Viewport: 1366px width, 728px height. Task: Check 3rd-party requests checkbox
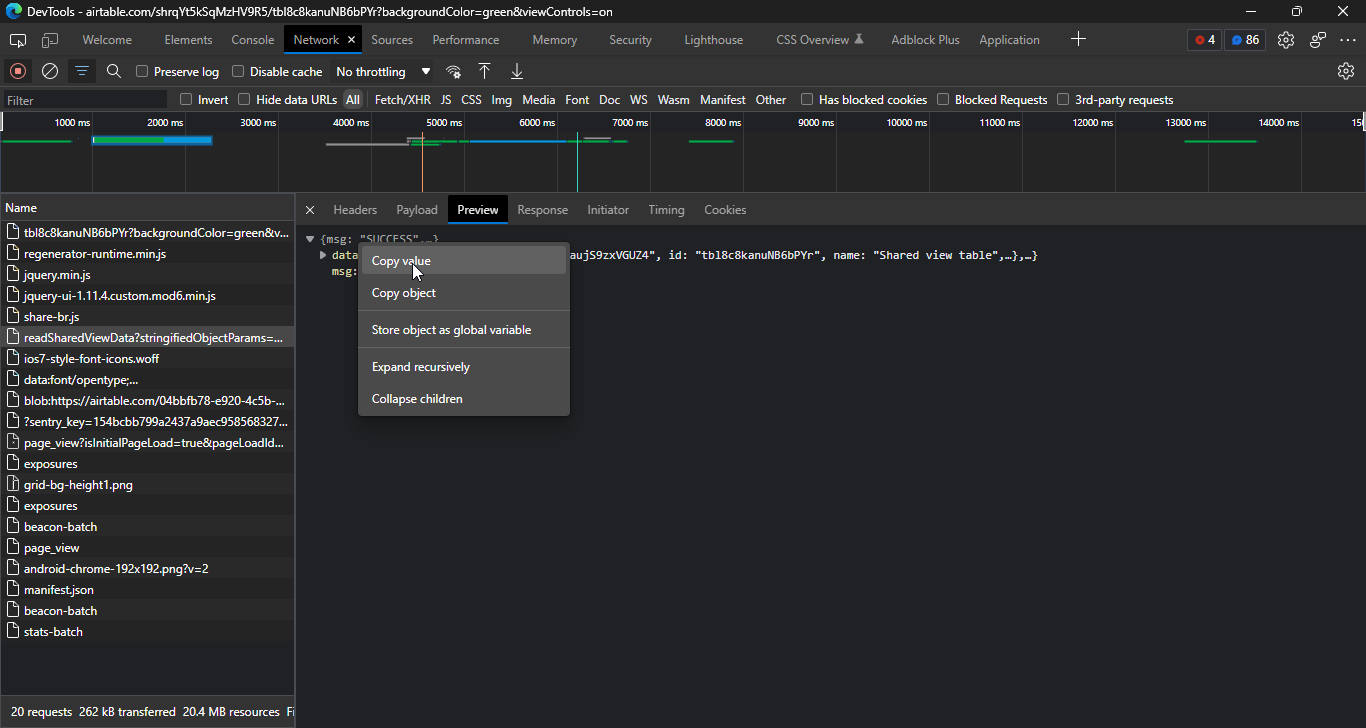pyautogui.click(x=1063, y=99)
